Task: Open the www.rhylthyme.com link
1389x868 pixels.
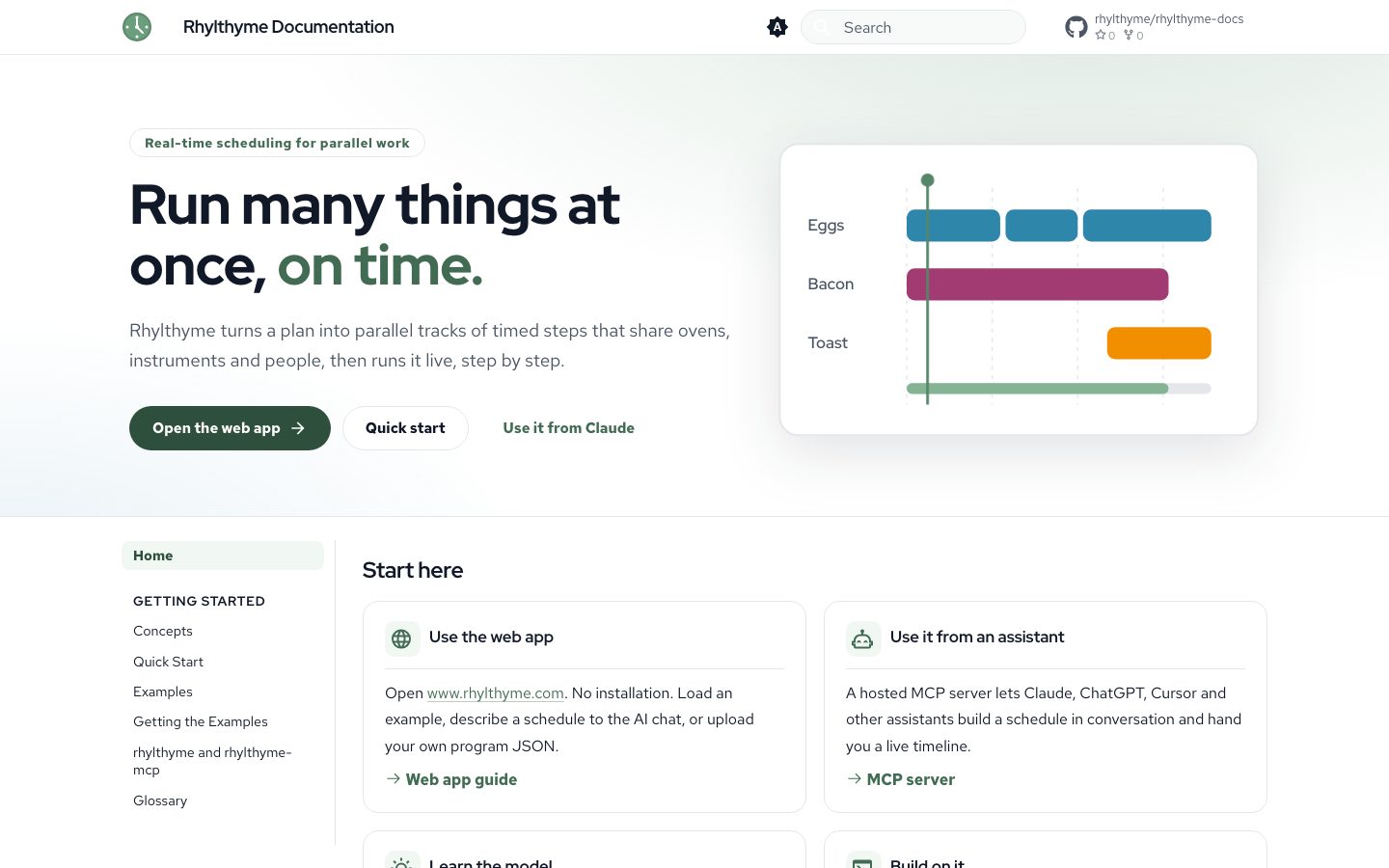Action: click(496, 693)
